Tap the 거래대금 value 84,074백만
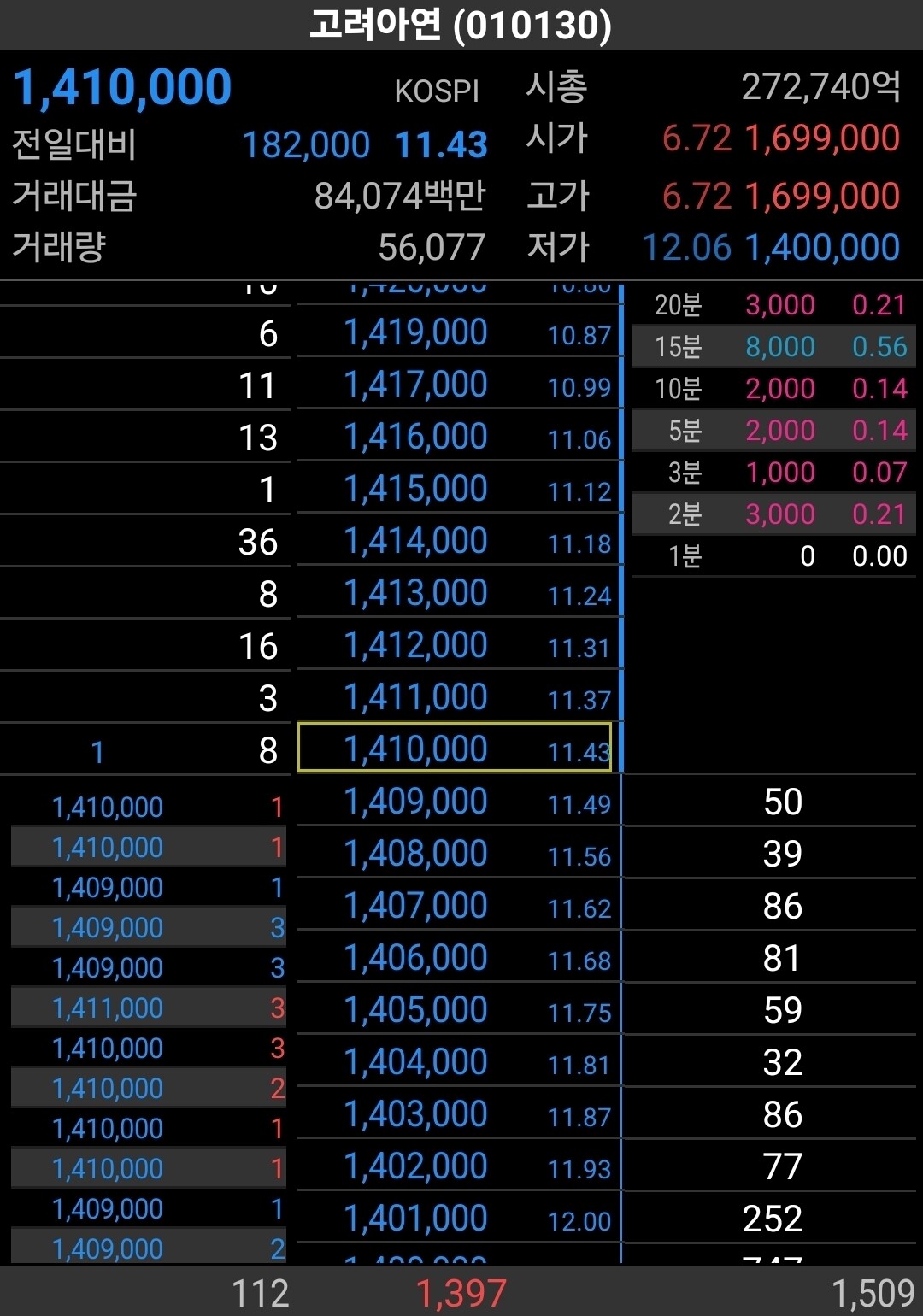923x1316 pixels. (x=400, y=197)
